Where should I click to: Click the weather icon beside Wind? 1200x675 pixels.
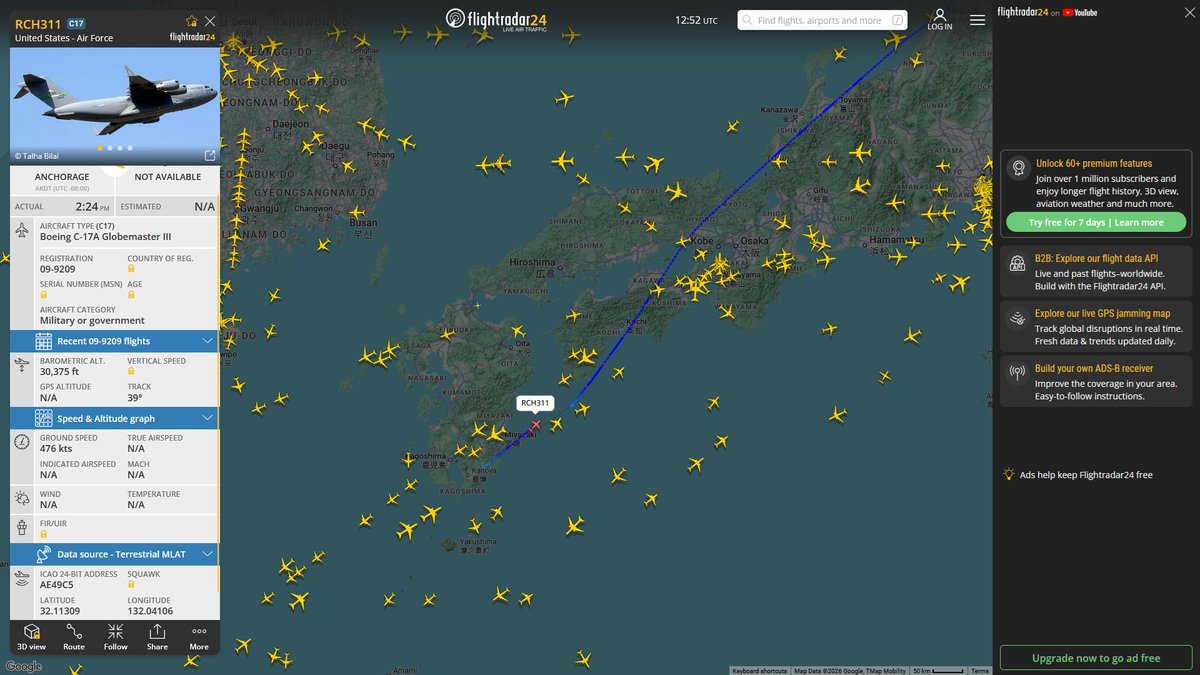pos(22,498)
